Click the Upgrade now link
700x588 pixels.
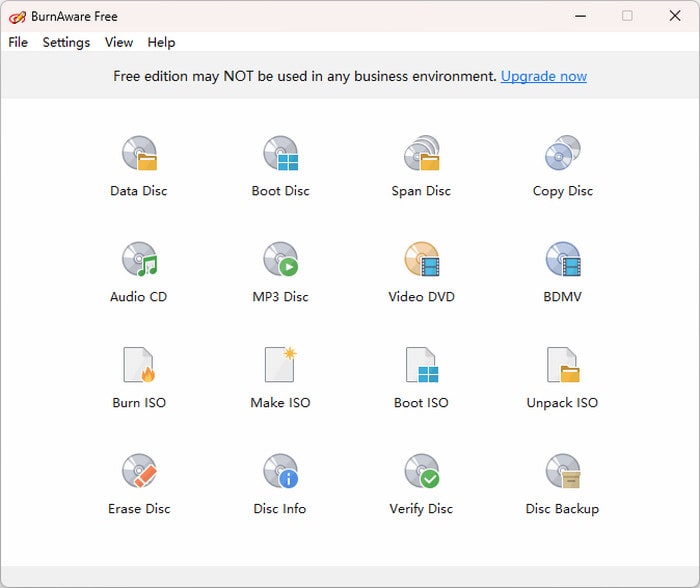pyautogui.click(x=543, y=76)
